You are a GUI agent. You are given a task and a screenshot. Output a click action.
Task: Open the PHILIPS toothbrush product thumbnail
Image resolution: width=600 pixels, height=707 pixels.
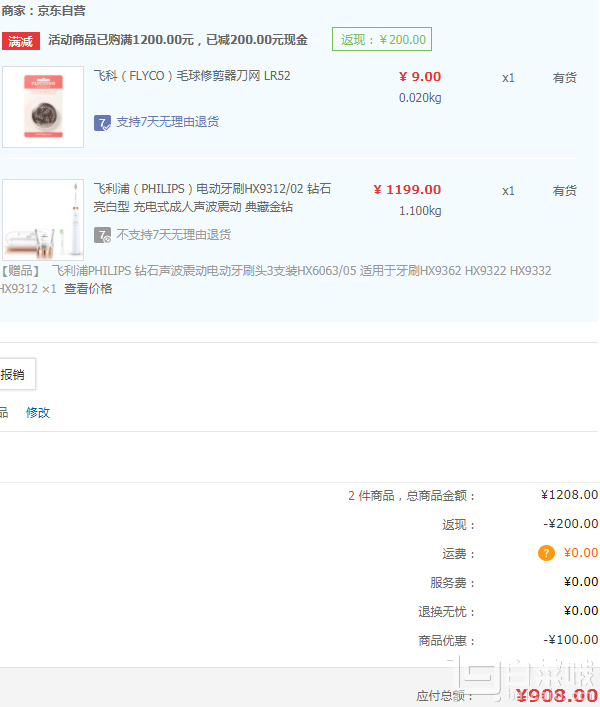(43, 220)
